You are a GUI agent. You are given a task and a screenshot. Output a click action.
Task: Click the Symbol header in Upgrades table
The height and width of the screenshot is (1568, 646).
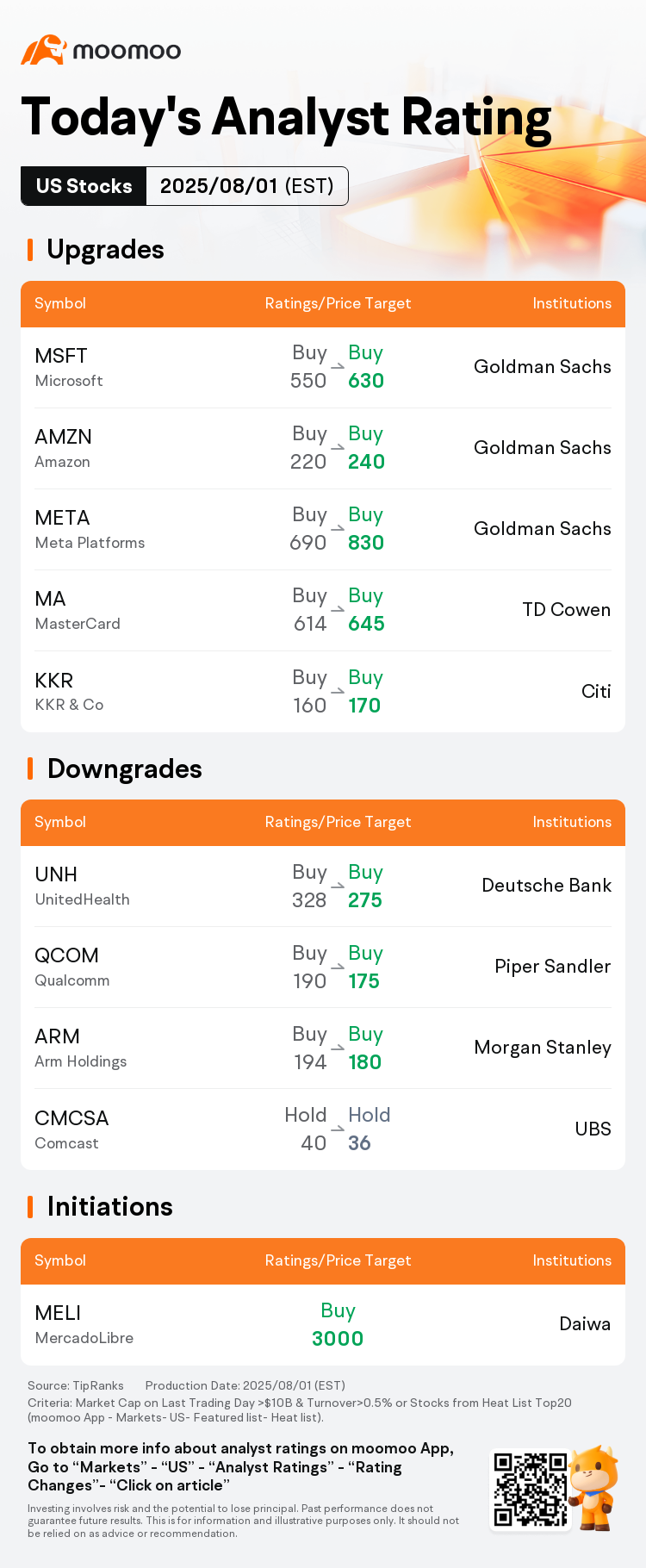60,303
